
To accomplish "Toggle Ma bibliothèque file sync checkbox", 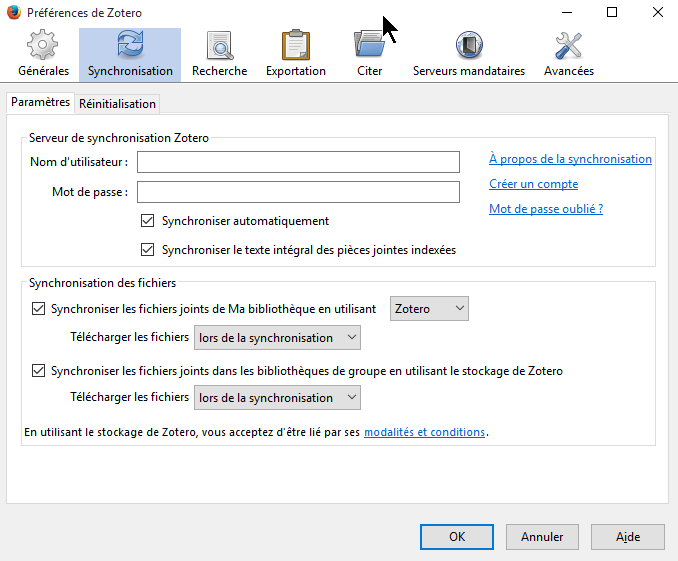I will pyautogui.click(x=38, y=308).
